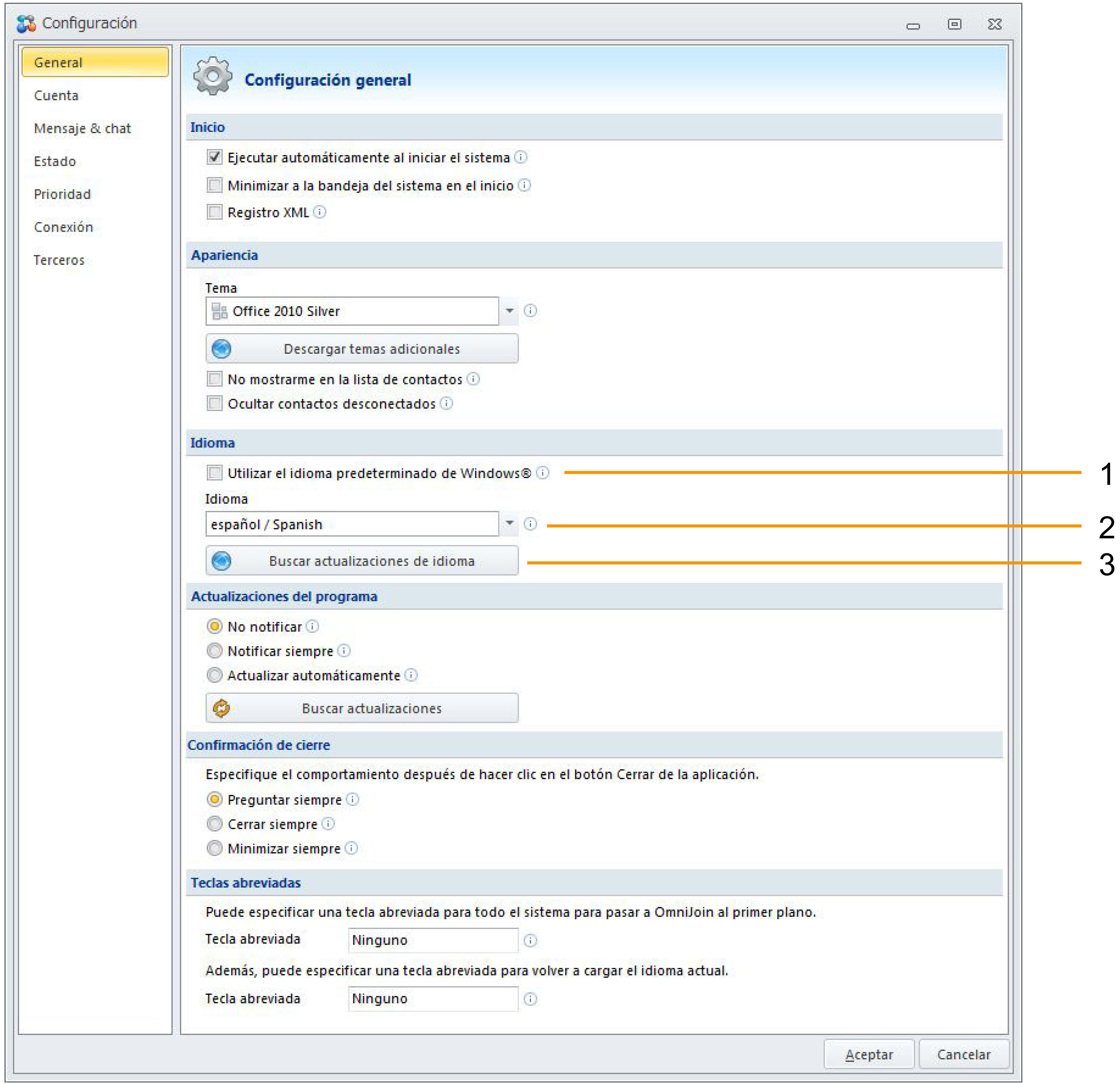1120x1084 pixels.
Task: Click info icon beside Ocultar contactos desconectados
Action: (446, 403)
